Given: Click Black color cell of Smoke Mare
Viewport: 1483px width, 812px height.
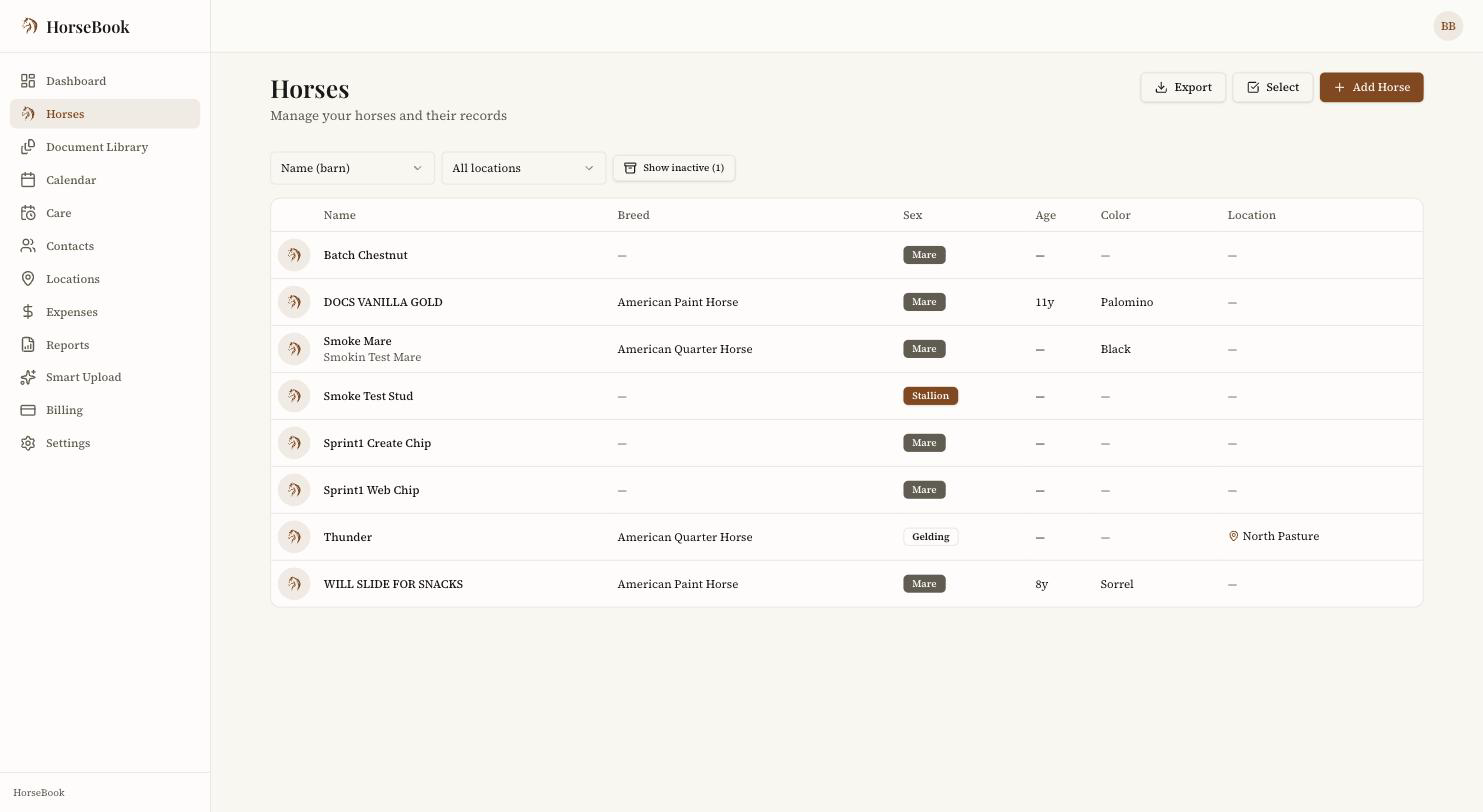Looking at the screenshot, I should [x=1116, y=349].
